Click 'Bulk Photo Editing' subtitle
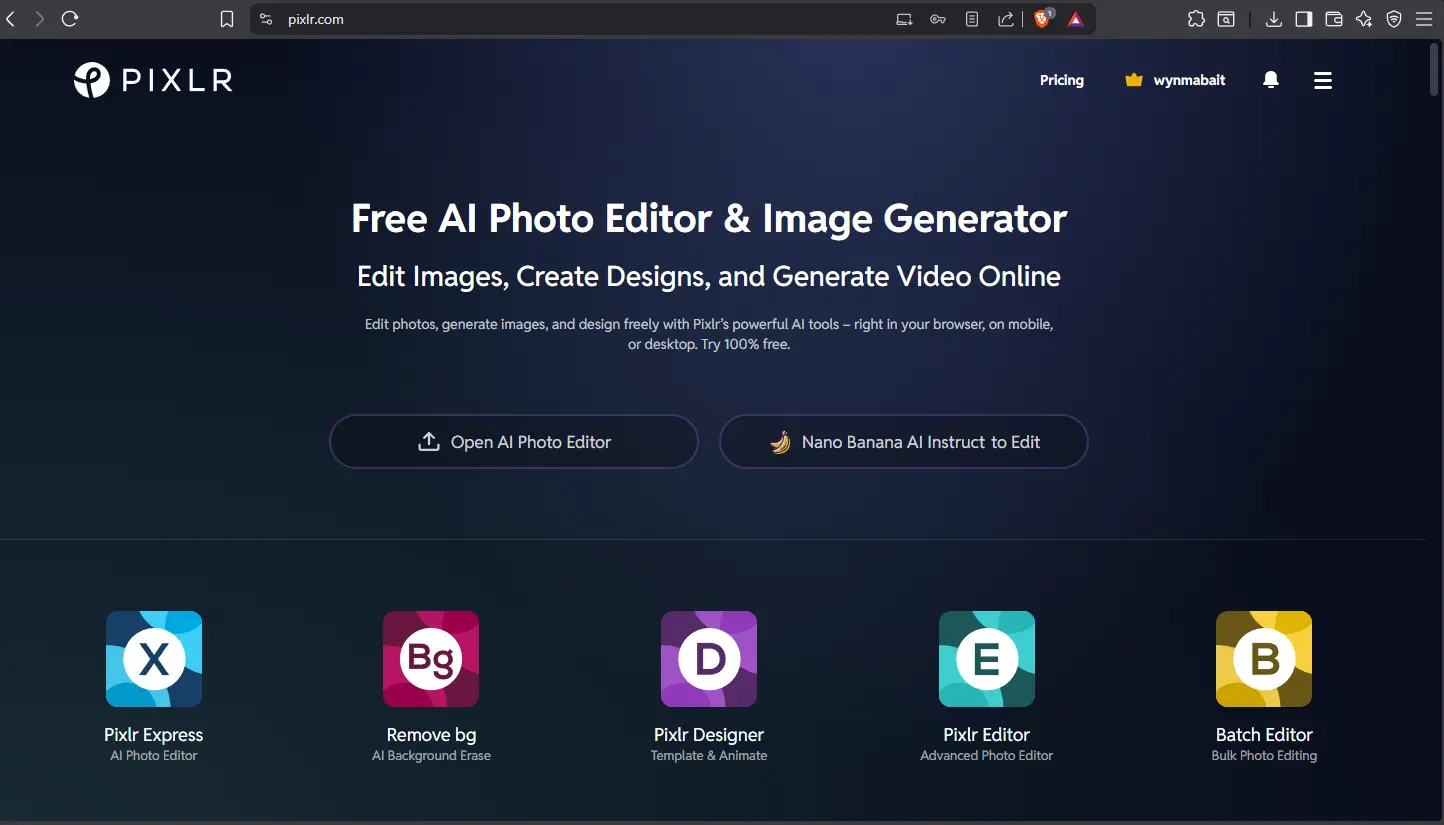The height and width of the screenshot is (825, 1444). click(1264, 756)
